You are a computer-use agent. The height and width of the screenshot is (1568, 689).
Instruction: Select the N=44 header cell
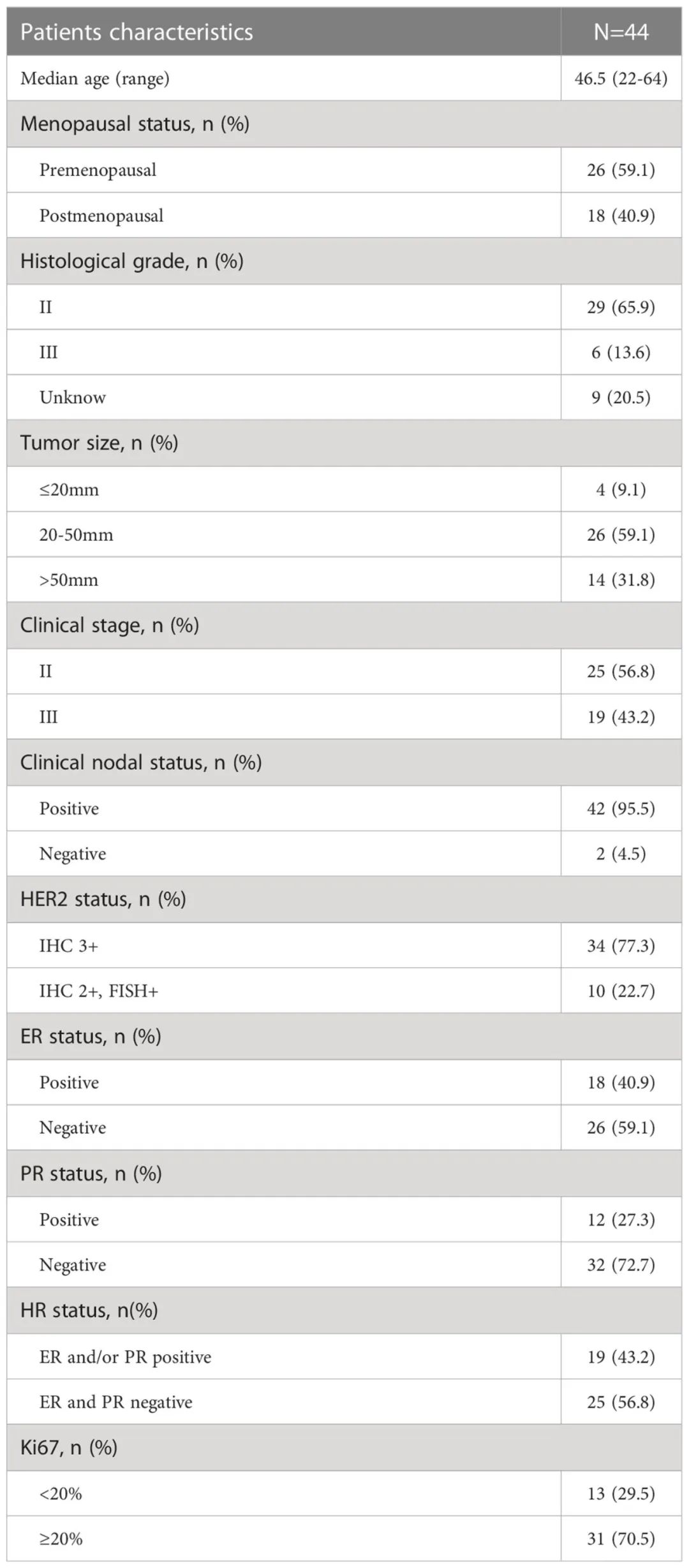(x=621, y=32)
